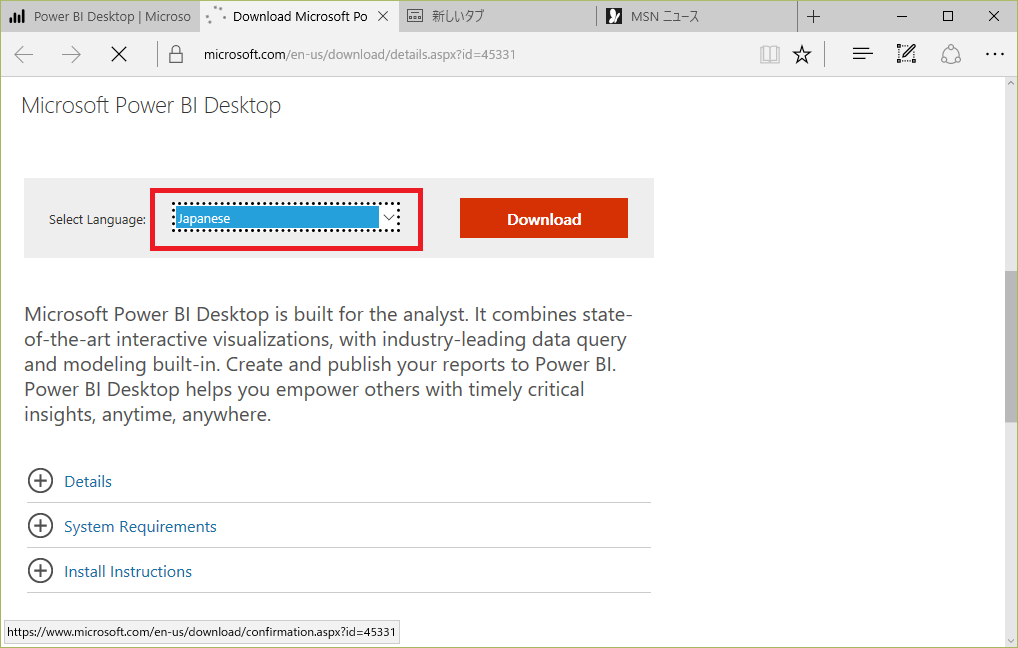Open the Select Language dropdown

click(286, 218)
